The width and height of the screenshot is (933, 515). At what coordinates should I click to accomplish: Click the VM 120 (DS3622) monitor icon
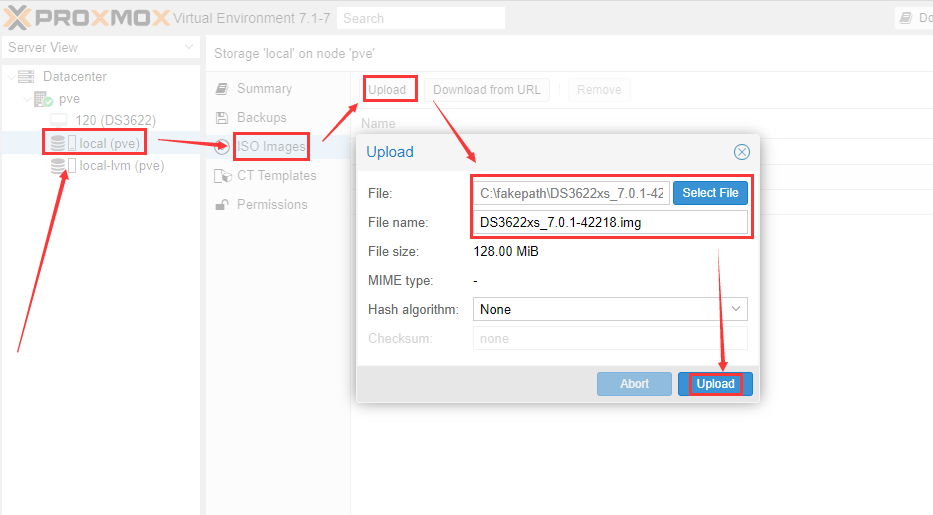(58, 120)
